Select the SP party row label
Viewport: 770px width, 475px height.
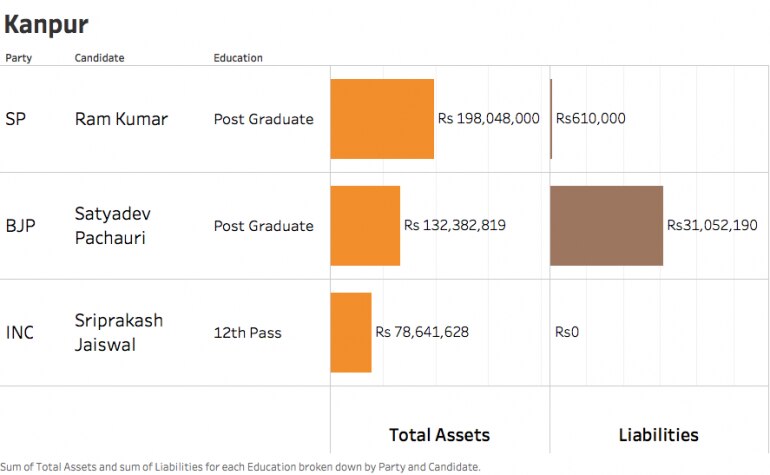coord(16,119)
